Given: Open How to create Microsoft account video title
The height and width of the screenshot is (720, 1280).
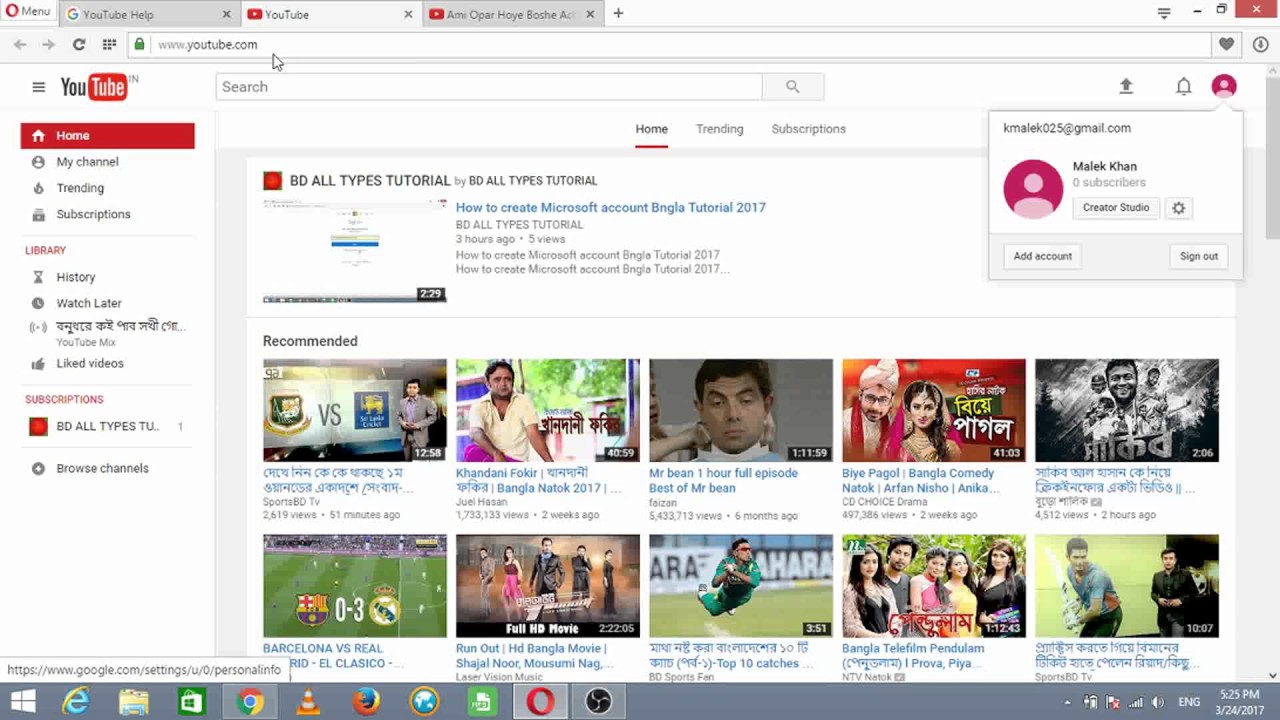Looking at the screenshot, I should (x=611, y=208).
